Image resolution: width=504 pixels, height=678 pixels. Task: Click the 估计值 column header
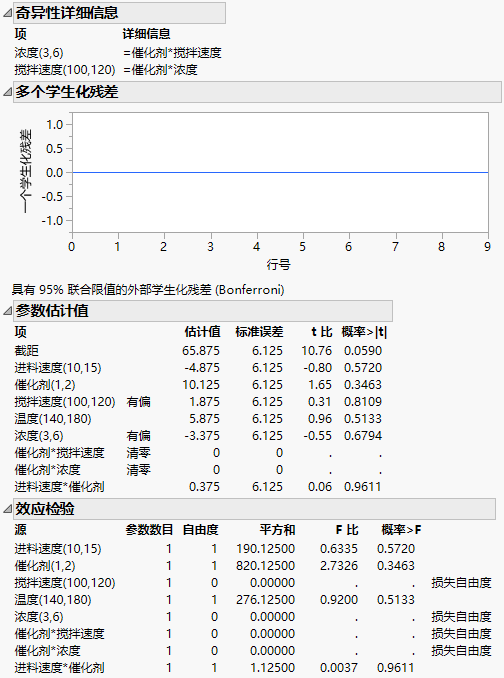(202, 332)
